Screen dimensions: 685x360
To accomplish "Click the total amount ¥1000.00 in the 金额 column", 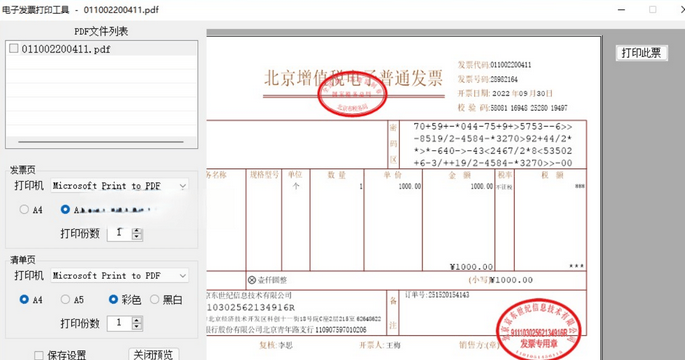I will click(471, 267).
